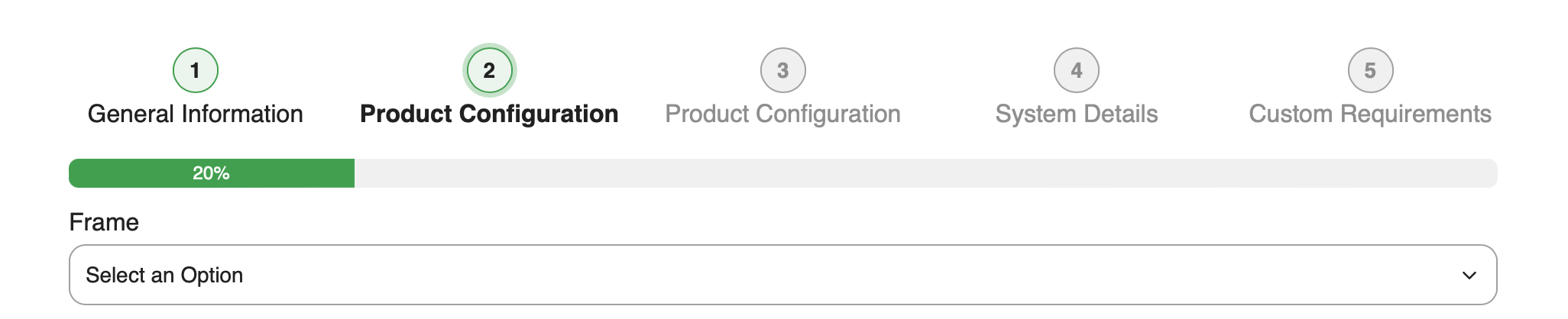Click the highlighted step 2 circle
Image resolution: width=1568 pixels, height=319 pixels.
(x=489, y=70)
